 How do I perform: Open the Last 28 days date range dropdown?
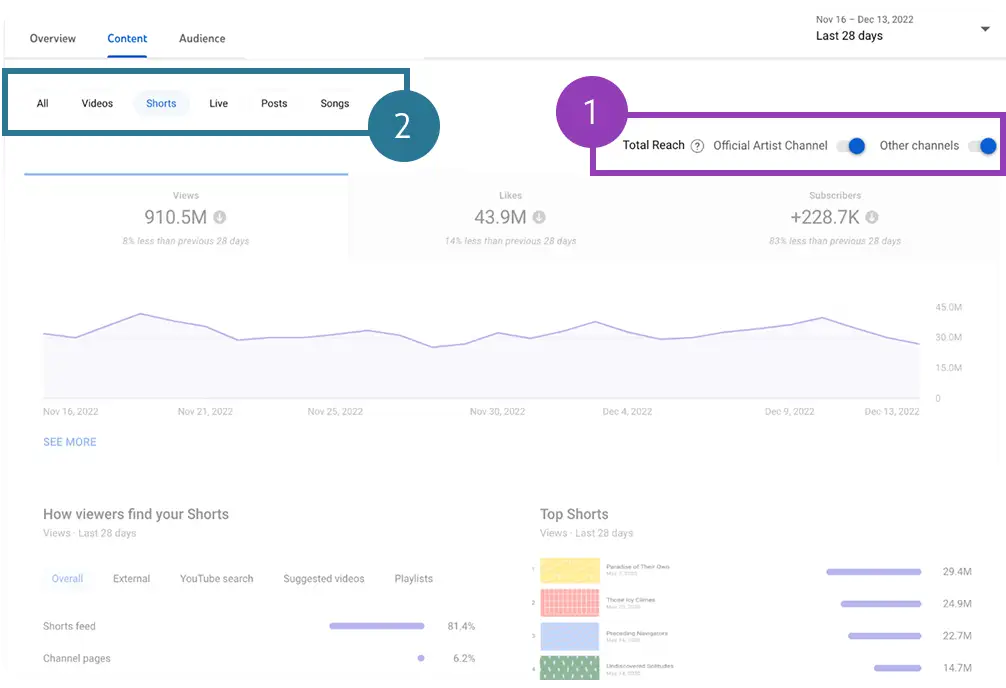(985, 29)
